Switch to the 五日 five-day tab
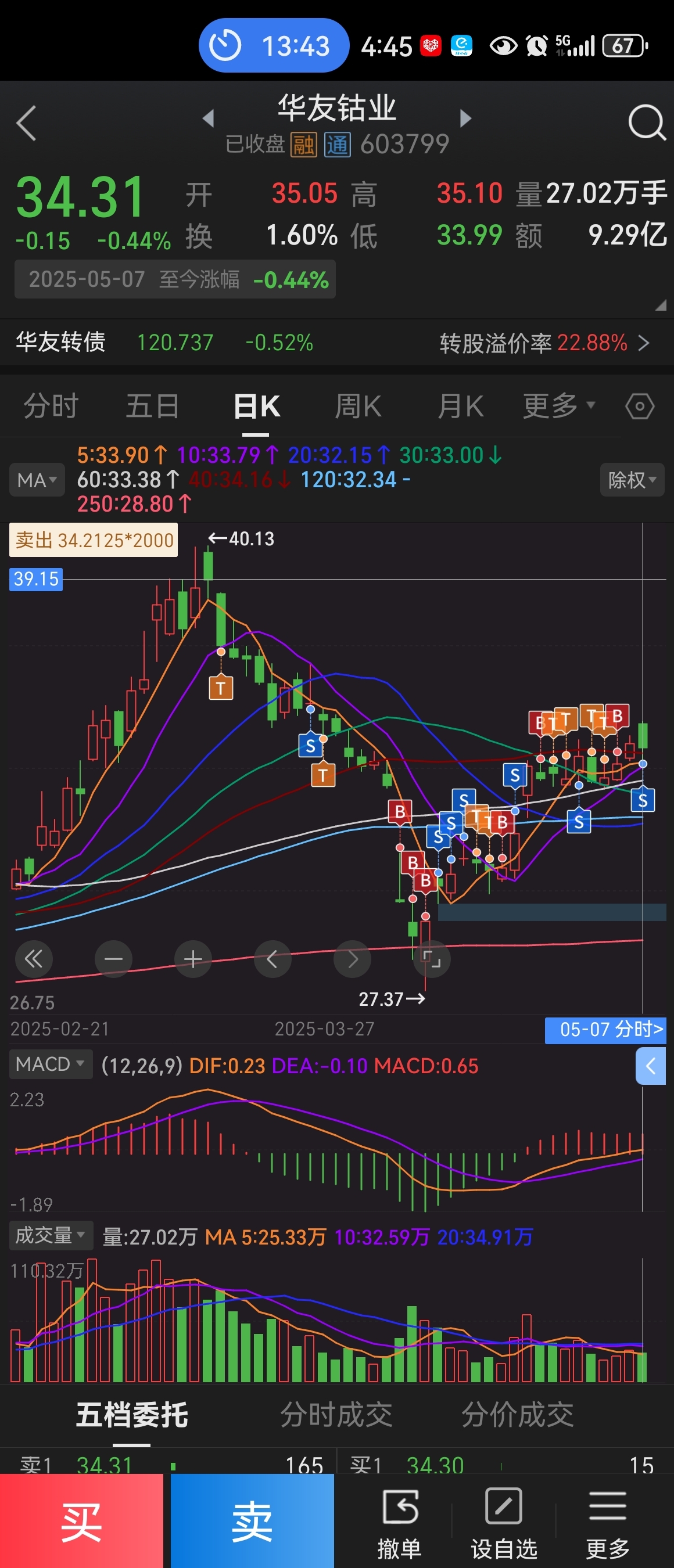Screen dimensions: 674x1568 pos(153,406)
